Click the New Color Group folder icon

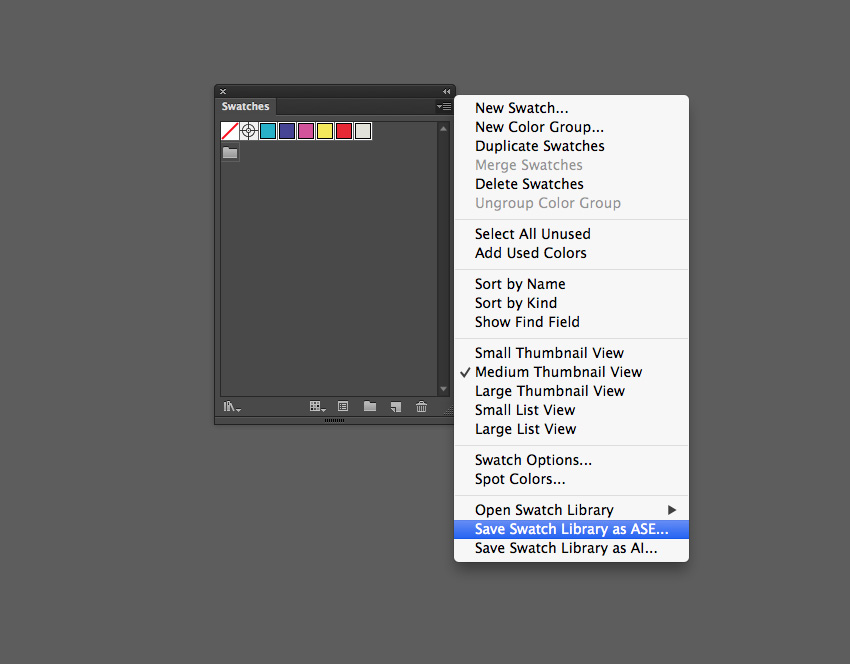point(370,406)
